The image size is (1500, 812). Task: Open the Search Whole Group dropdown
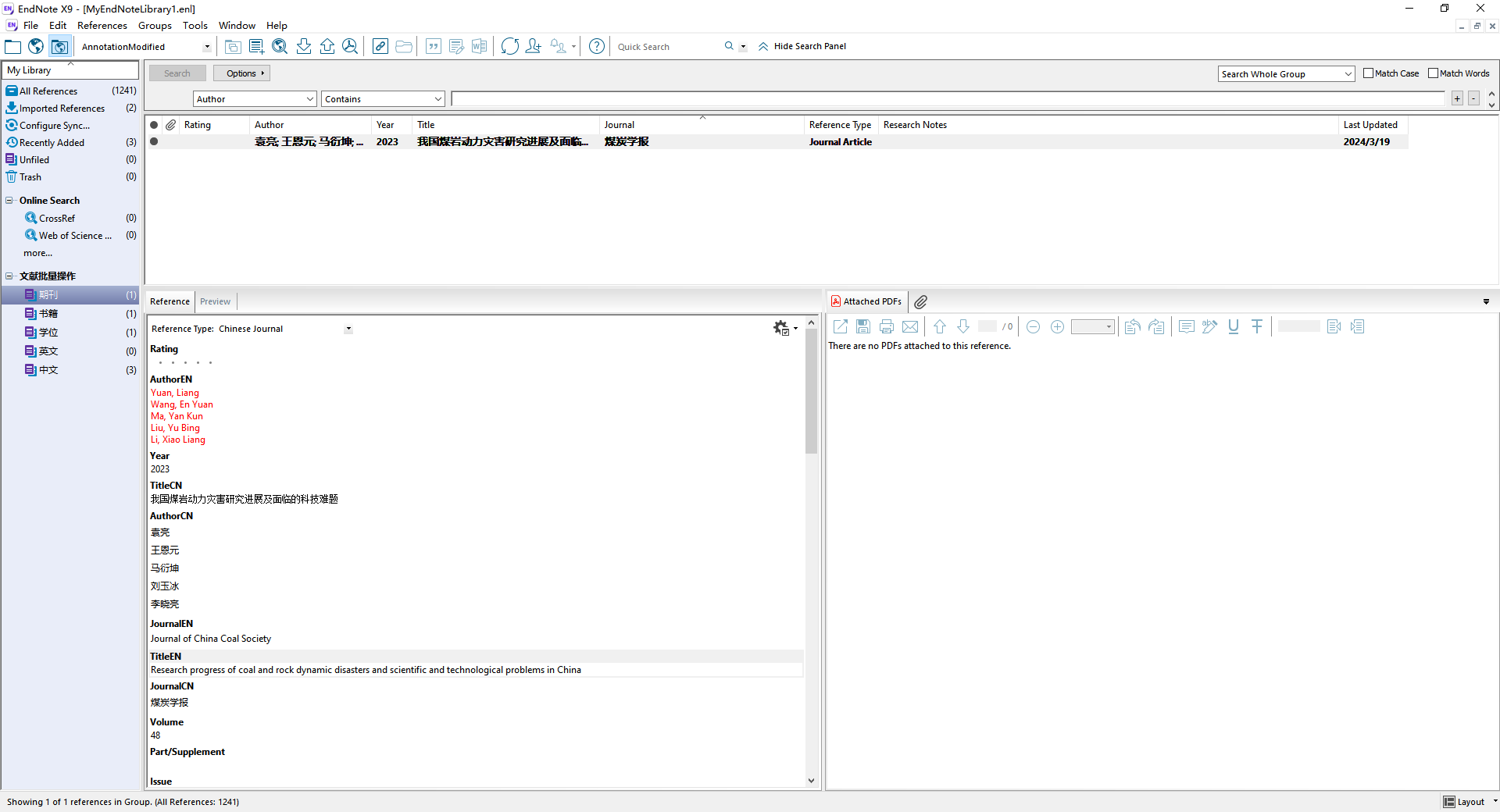click(1348, 74)
